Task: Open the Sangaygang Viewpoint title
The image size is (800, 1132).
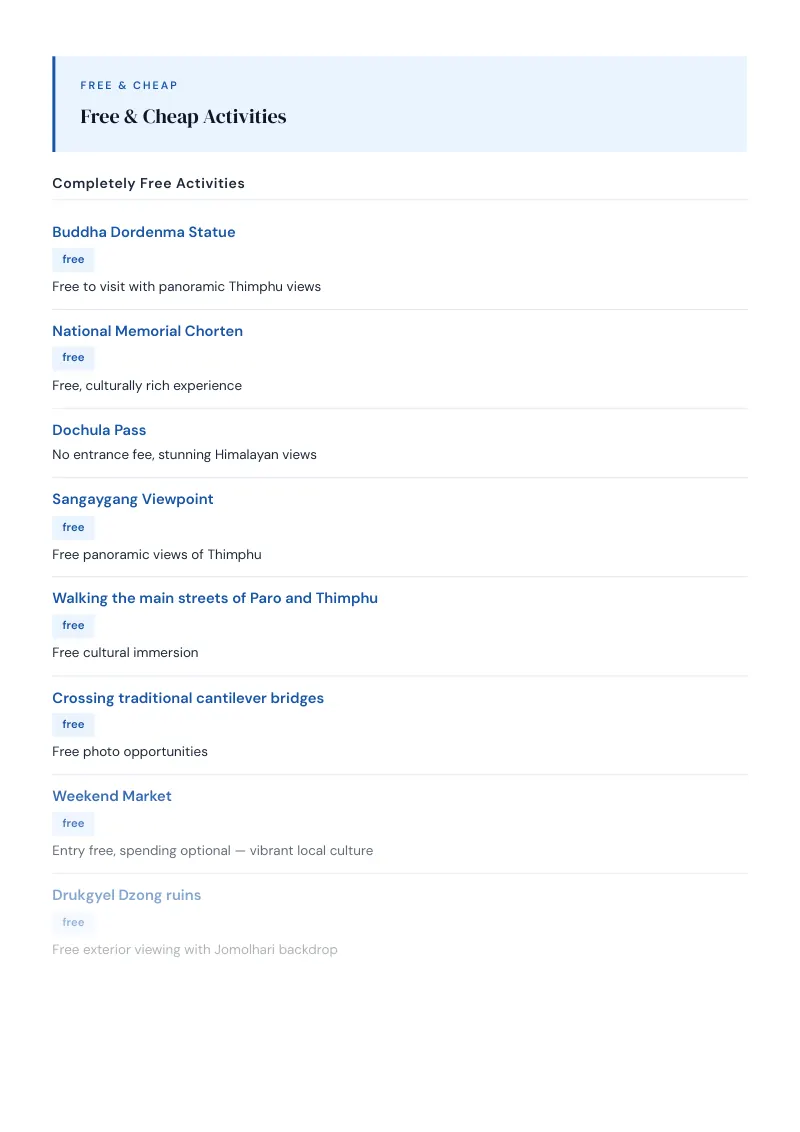Action: (x=133, y=499)
